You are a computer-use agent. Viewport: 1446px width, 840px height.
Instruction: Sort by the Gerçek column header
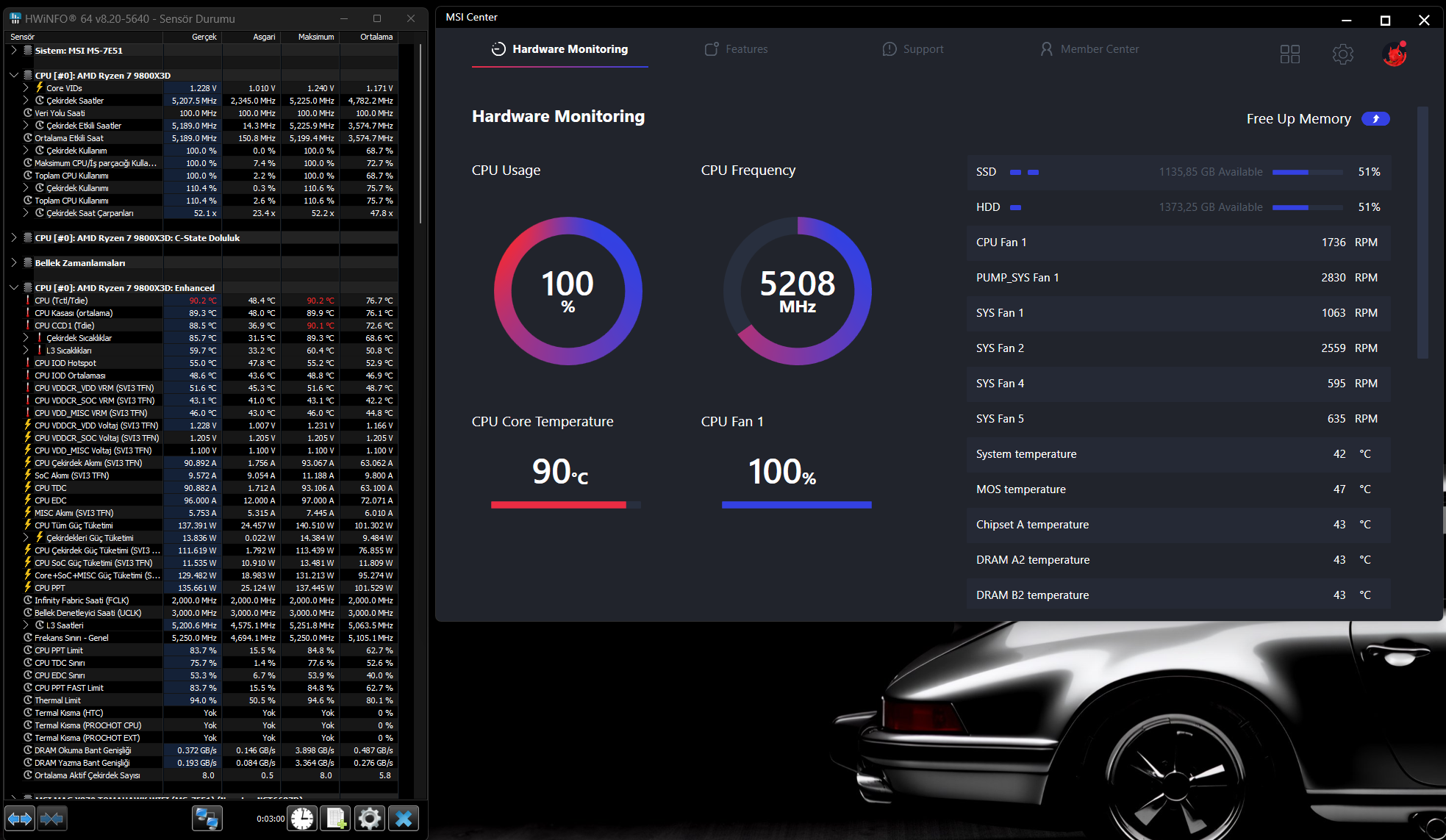(x=193, y=37)
